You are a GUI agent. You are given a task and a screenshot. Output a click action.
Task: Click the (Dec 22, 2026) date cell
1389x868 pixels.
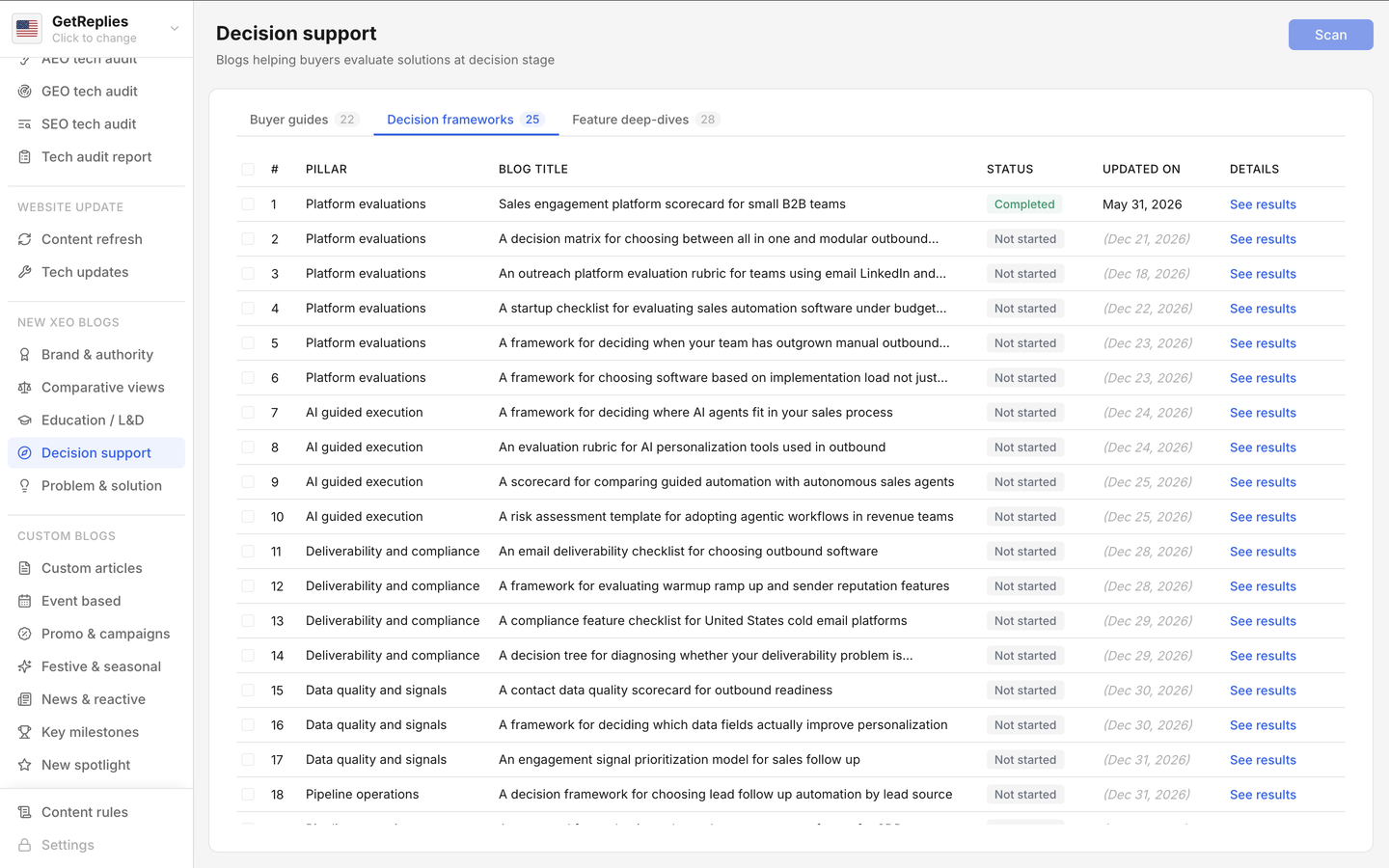(x=1148, y=309)
